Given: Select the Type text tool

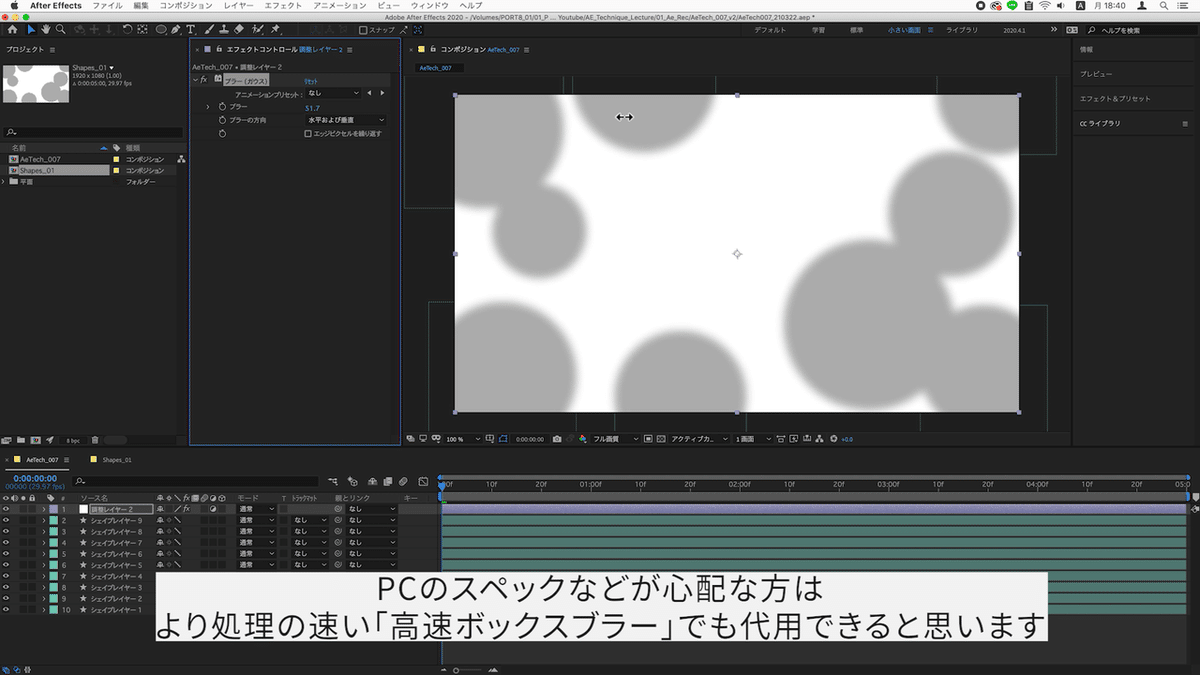Looking at the screenshot, I should point(191,30).
